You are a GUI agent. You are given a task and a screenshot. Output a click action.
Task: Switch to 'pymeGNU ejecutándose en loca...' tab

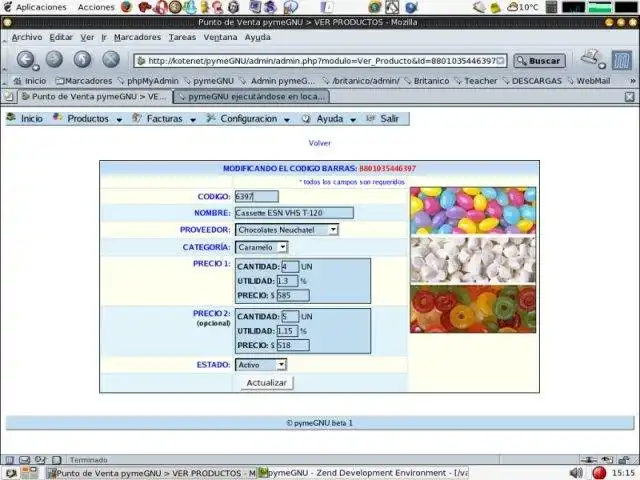pos(251,97)
